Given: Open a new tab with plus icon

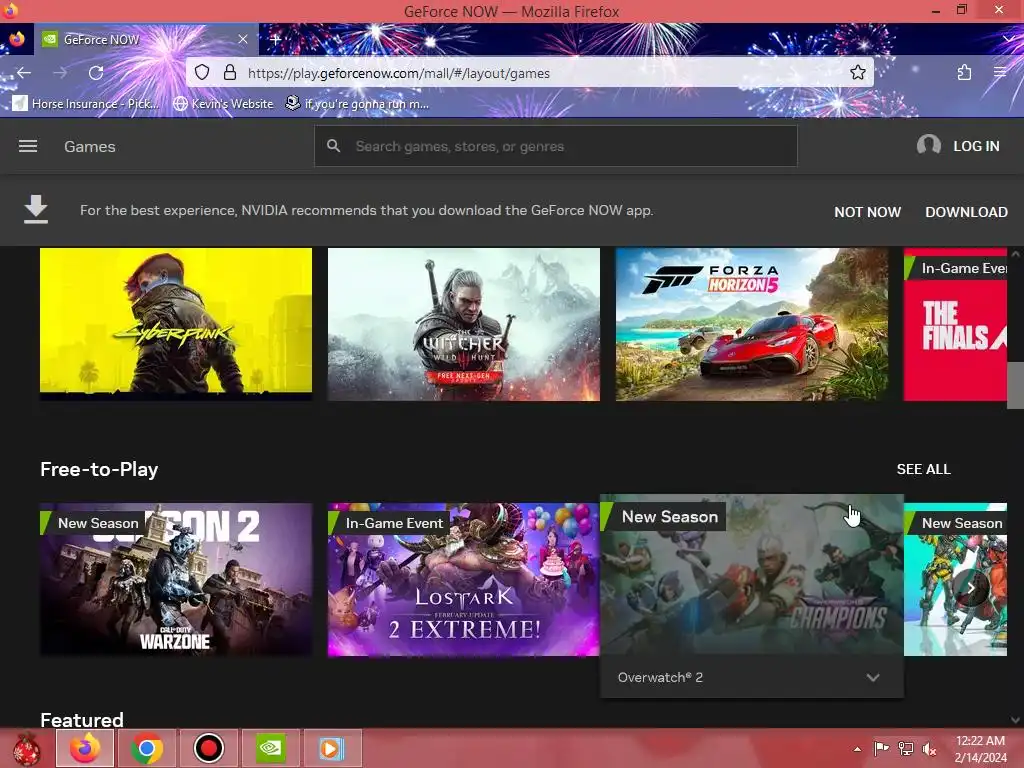Looking at the screenshot, I should (275, 39).
